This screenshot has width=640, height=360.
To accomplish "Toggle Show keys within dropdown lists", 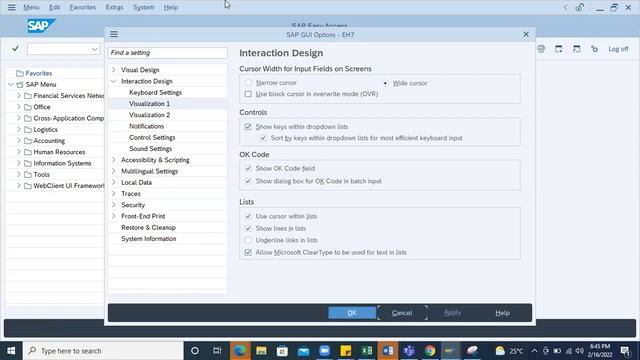I will [248, 127].
